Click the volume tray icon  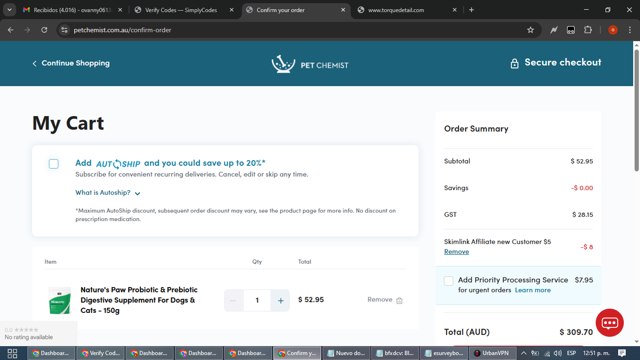pos(558,353)
